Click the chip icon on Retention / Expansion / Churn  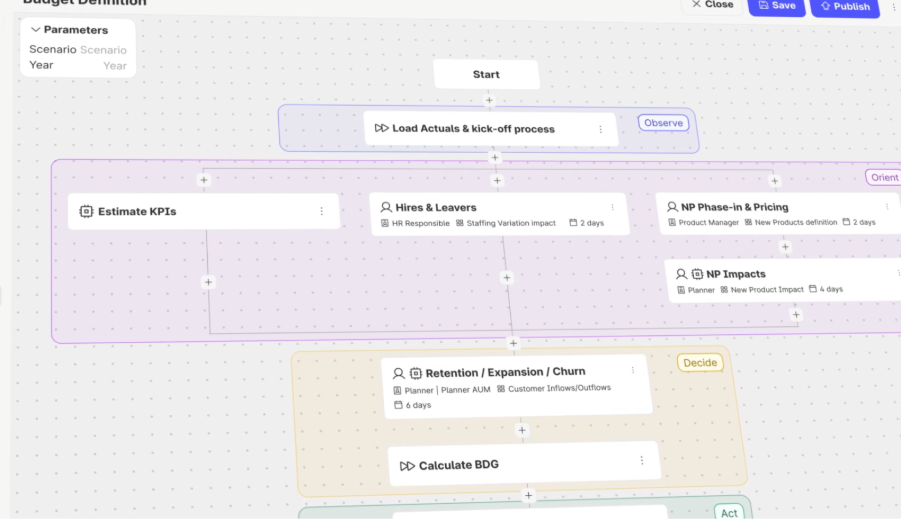[x=415, y=374]
